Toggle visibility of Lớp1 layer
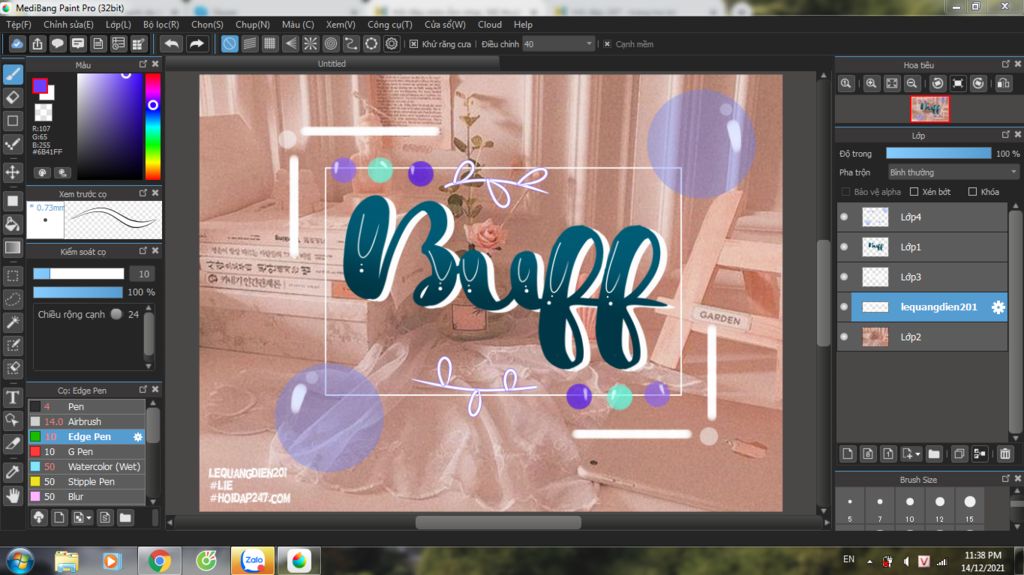Screen dimensions: 1024x575 coord(844,247)
